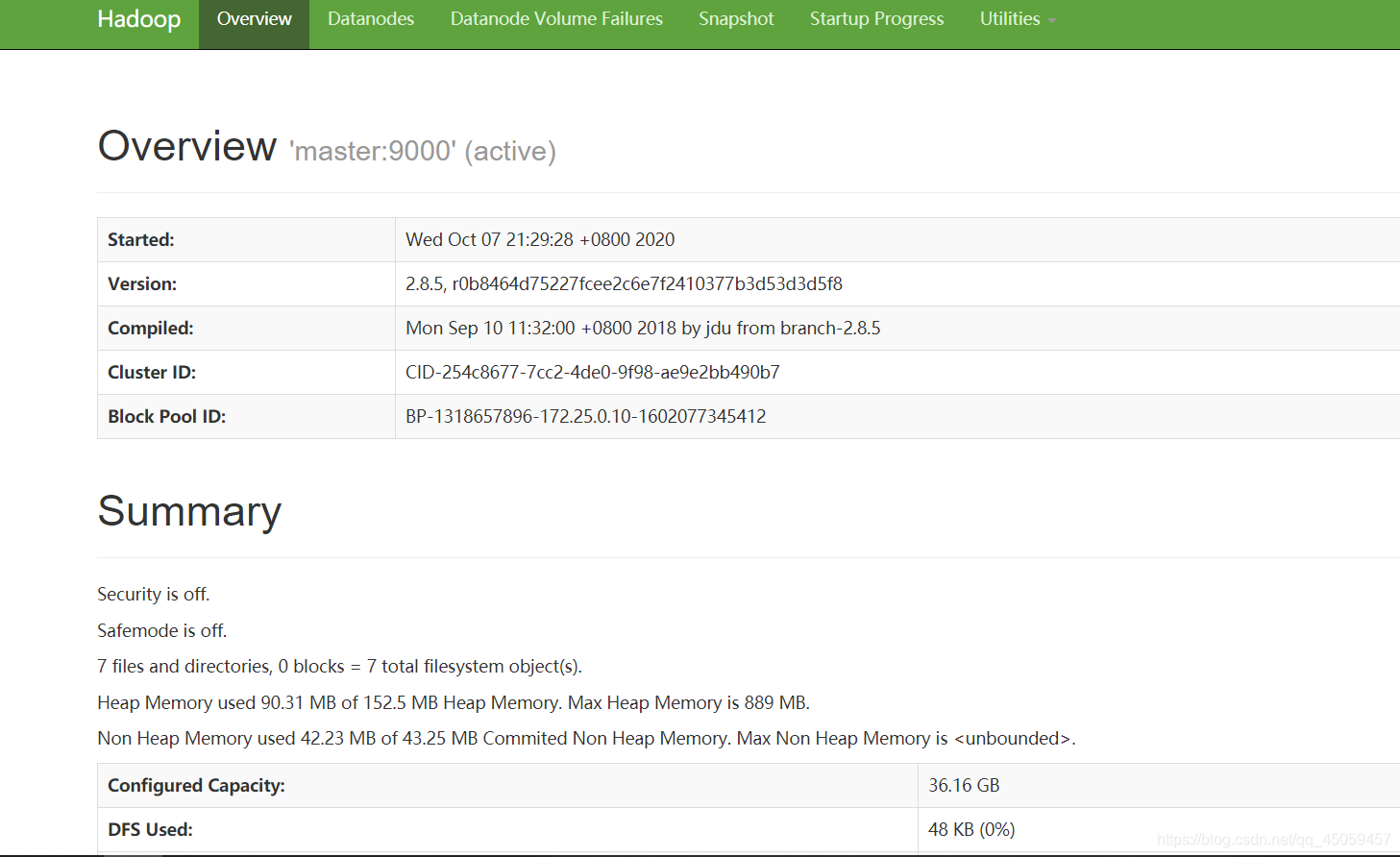Click the DFS Used: label
Viewport: 1400px width, 857px height.
point(150,830)
